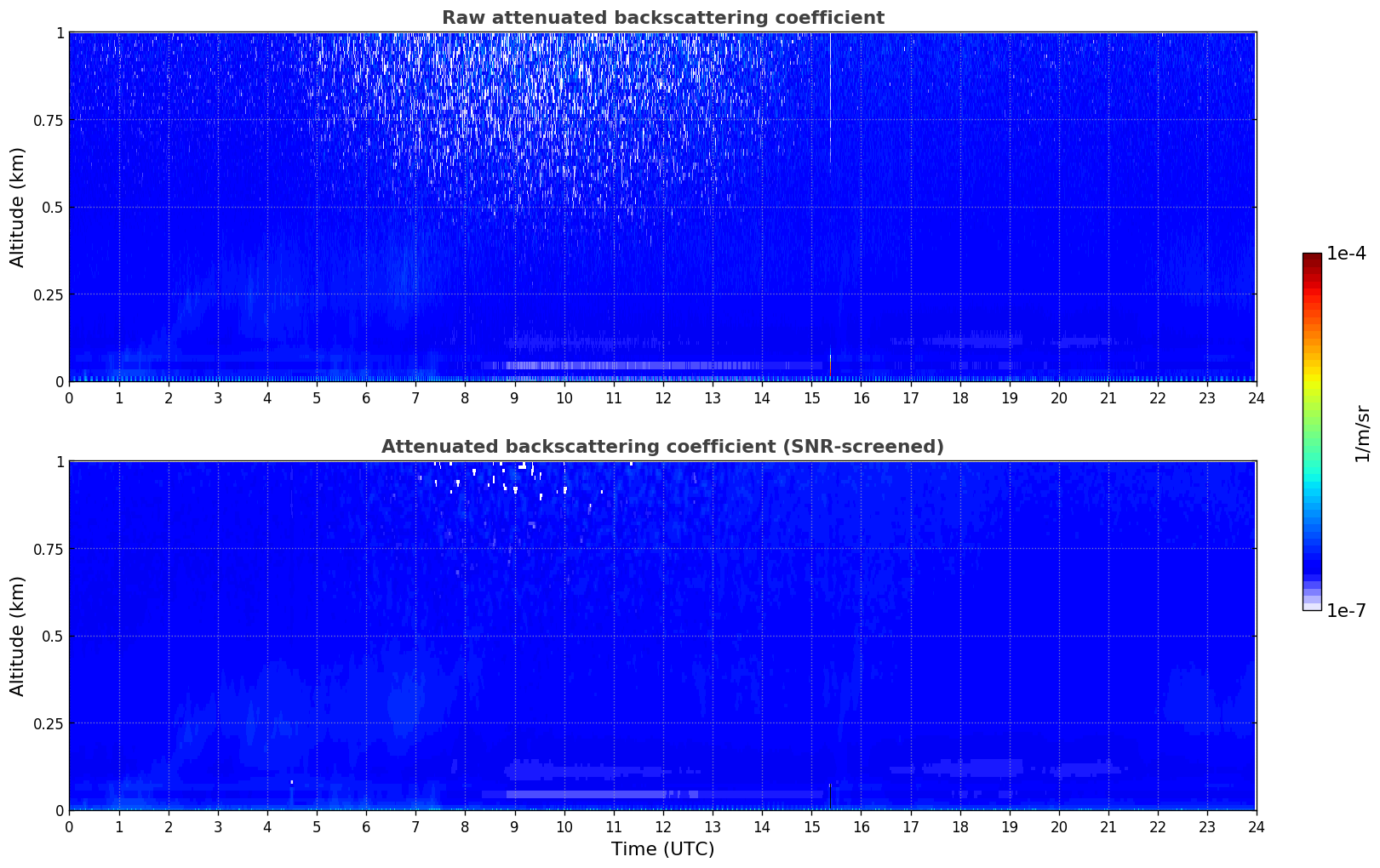This screenshot has height=868, width=1380.
Task: Click hour 18 tick on top plot
Action: click(959, 397)
